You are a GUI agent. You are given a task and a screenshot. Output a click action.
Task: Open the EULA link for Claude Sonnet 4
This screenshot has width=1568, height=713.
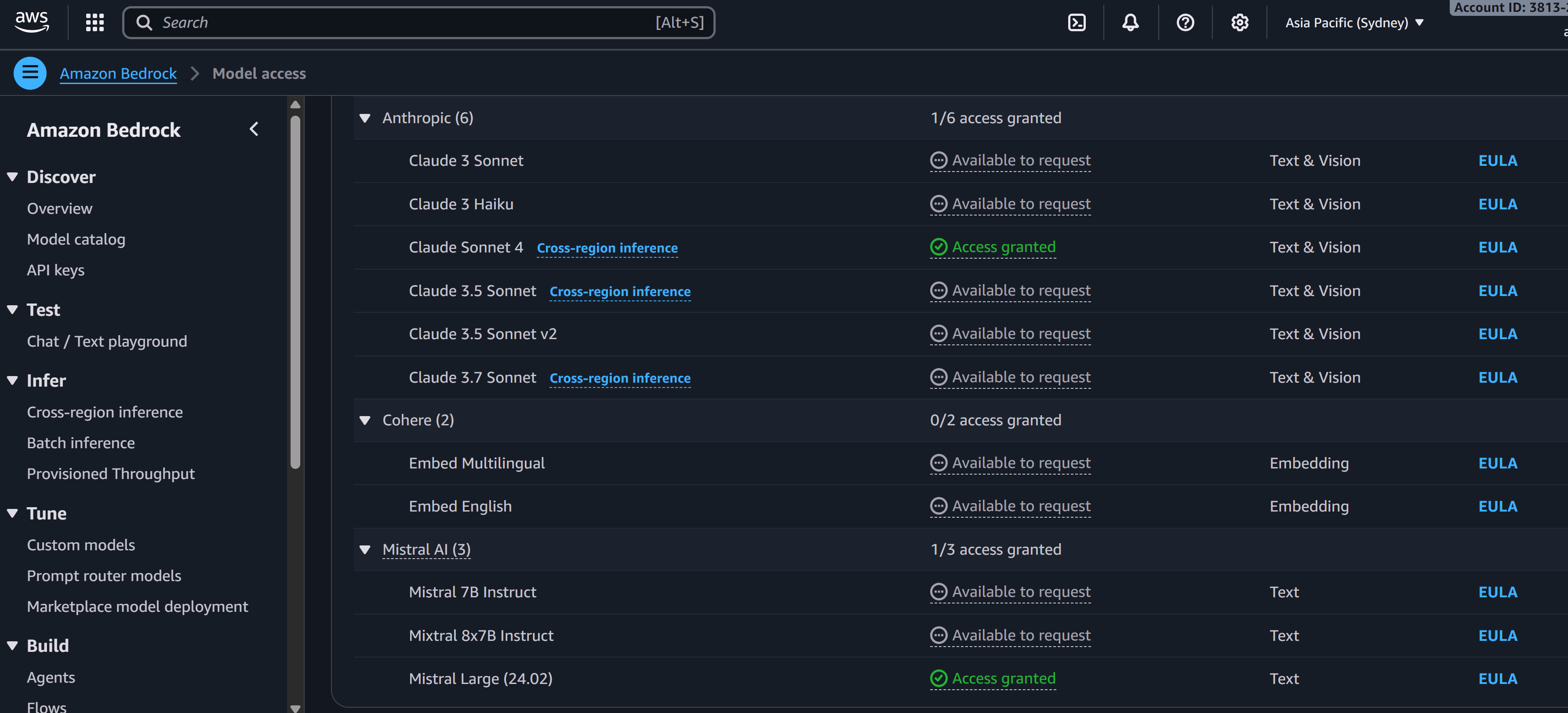1497,247
